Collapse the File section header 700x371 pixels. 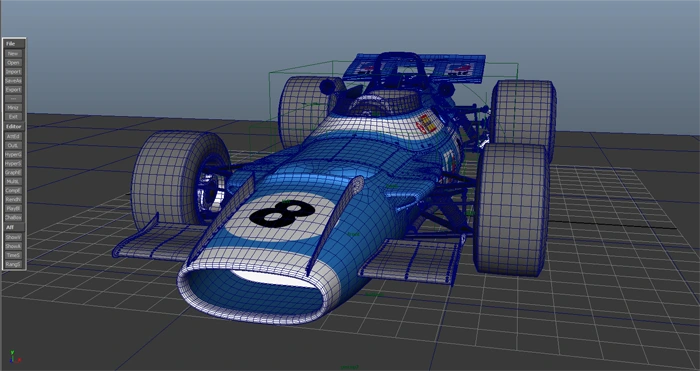(14, 44)
